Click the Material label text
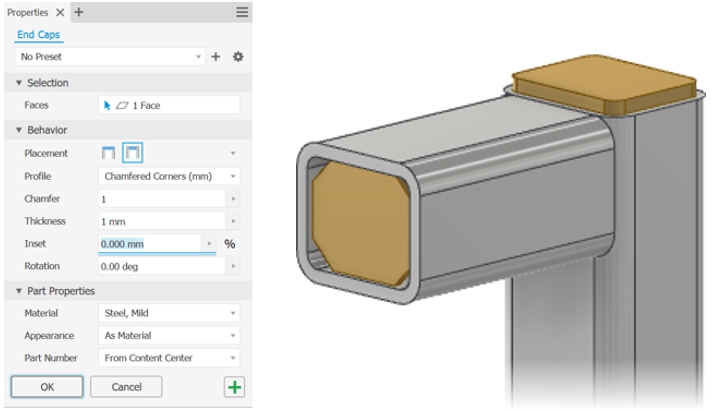Screen dimensions: 714x411 41,313
